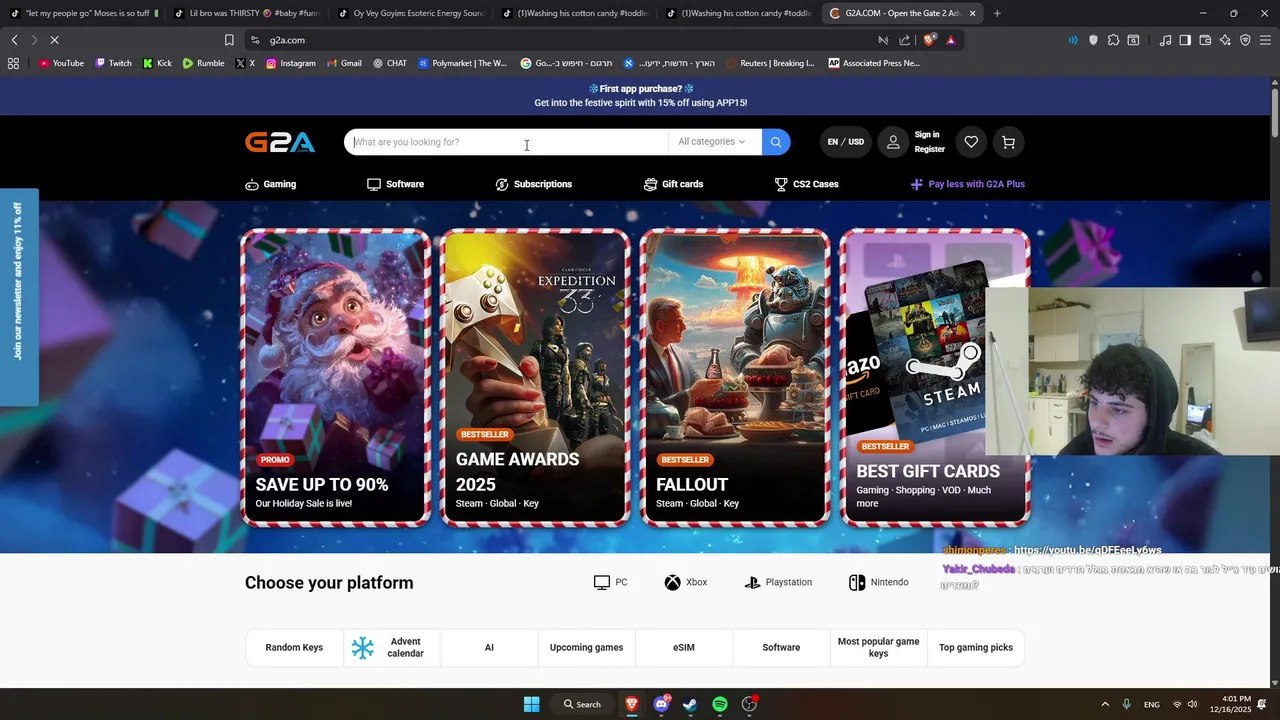
Task: Bookmark this page with the bookmark icon
Action: pyautogui.click(x=229, y=40)
